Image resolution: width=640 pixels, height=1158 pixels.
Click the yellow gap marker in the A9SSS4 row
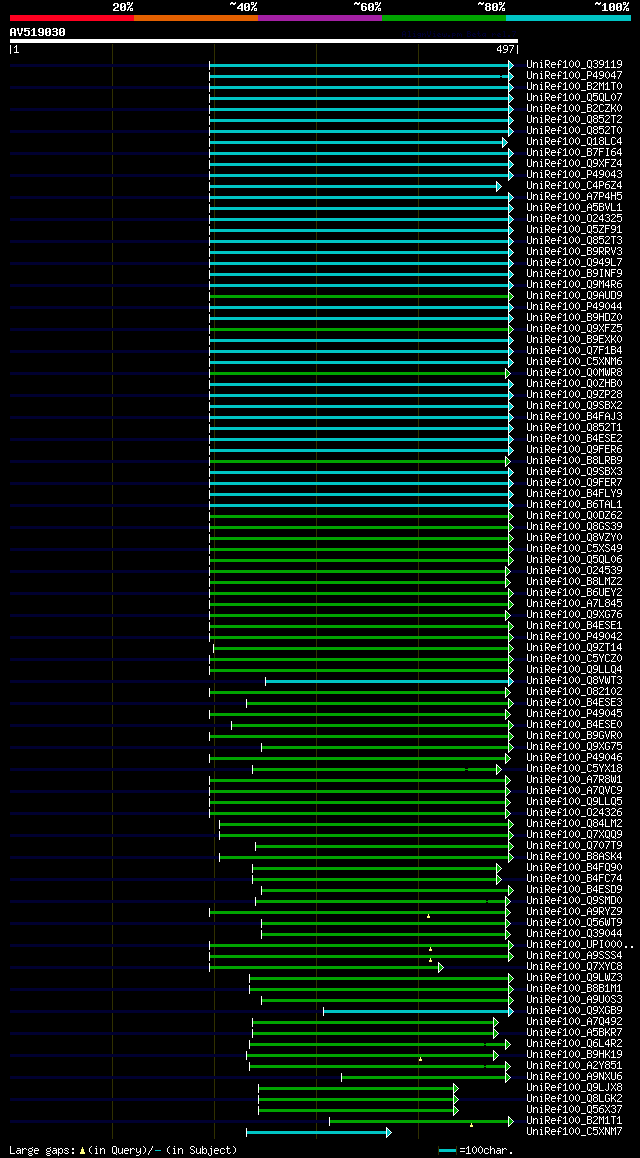coord(430,960)
